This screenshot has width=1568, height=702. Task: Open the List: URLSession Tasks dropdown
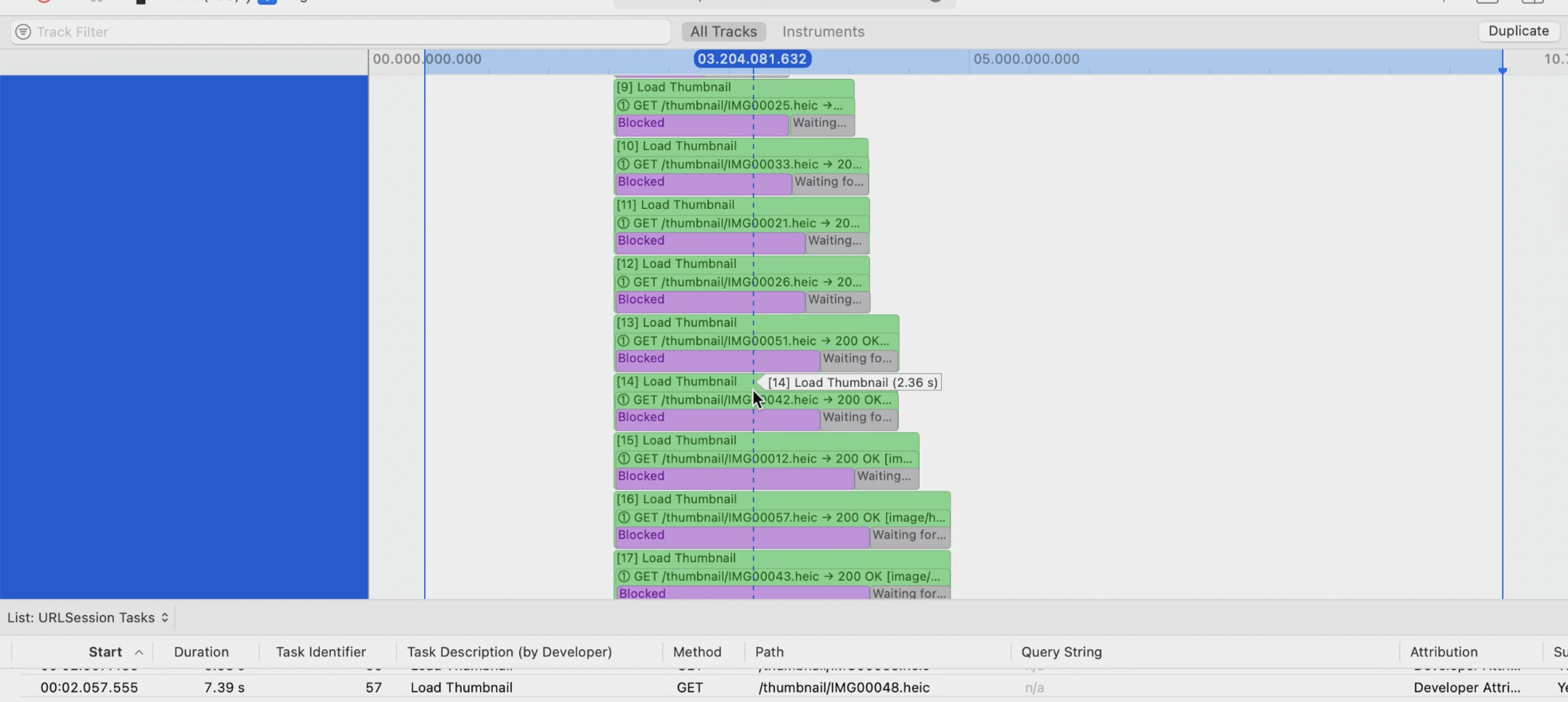click(88, 617)
